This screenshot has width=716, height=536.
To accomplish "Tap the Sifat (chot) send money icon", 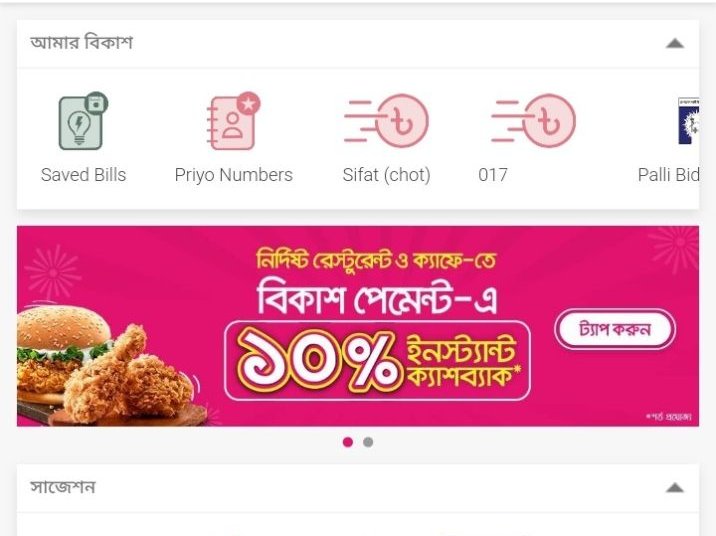I will pos(386,121).
